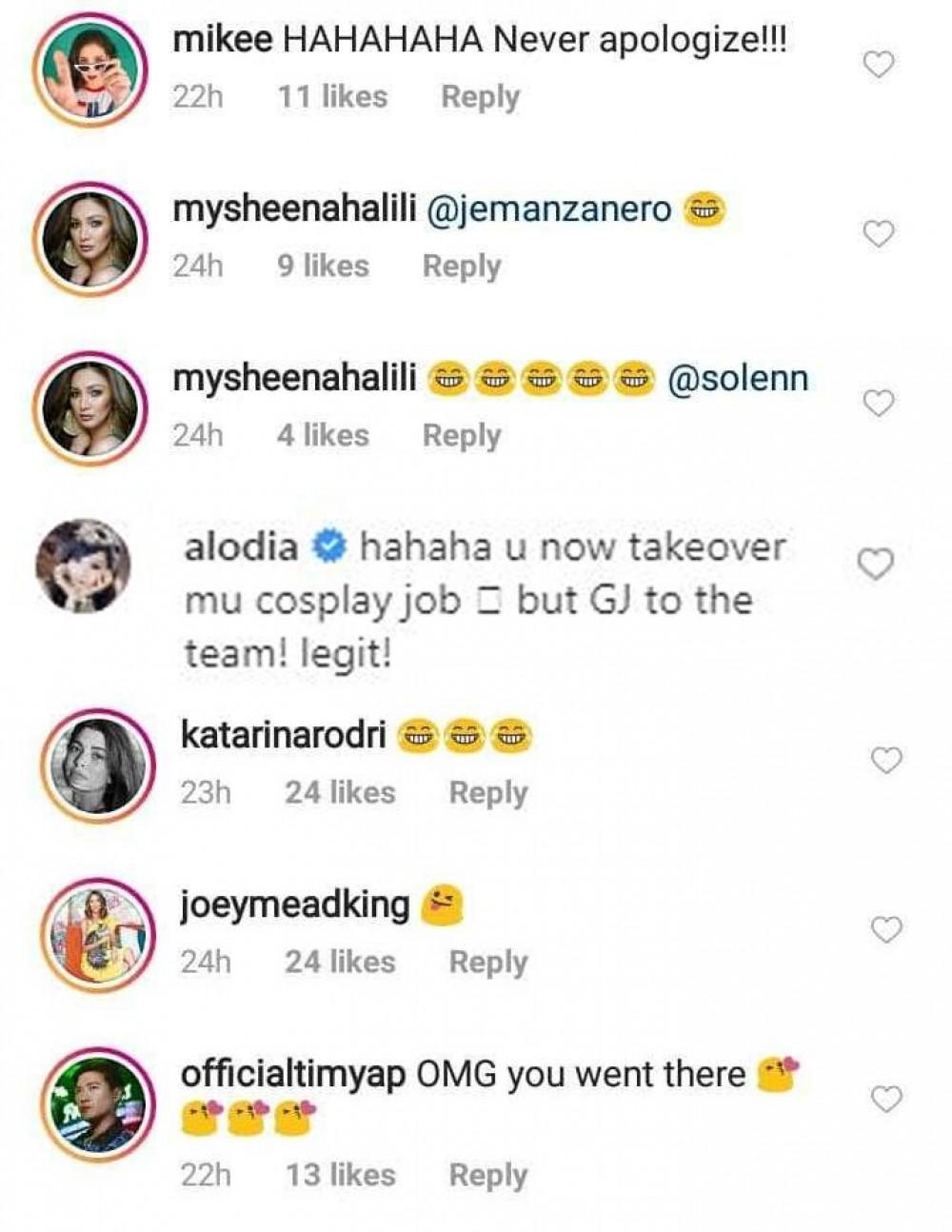Reply to joeymeadking's emoji comment
The image size is (952, 1232).
point(487,963)
